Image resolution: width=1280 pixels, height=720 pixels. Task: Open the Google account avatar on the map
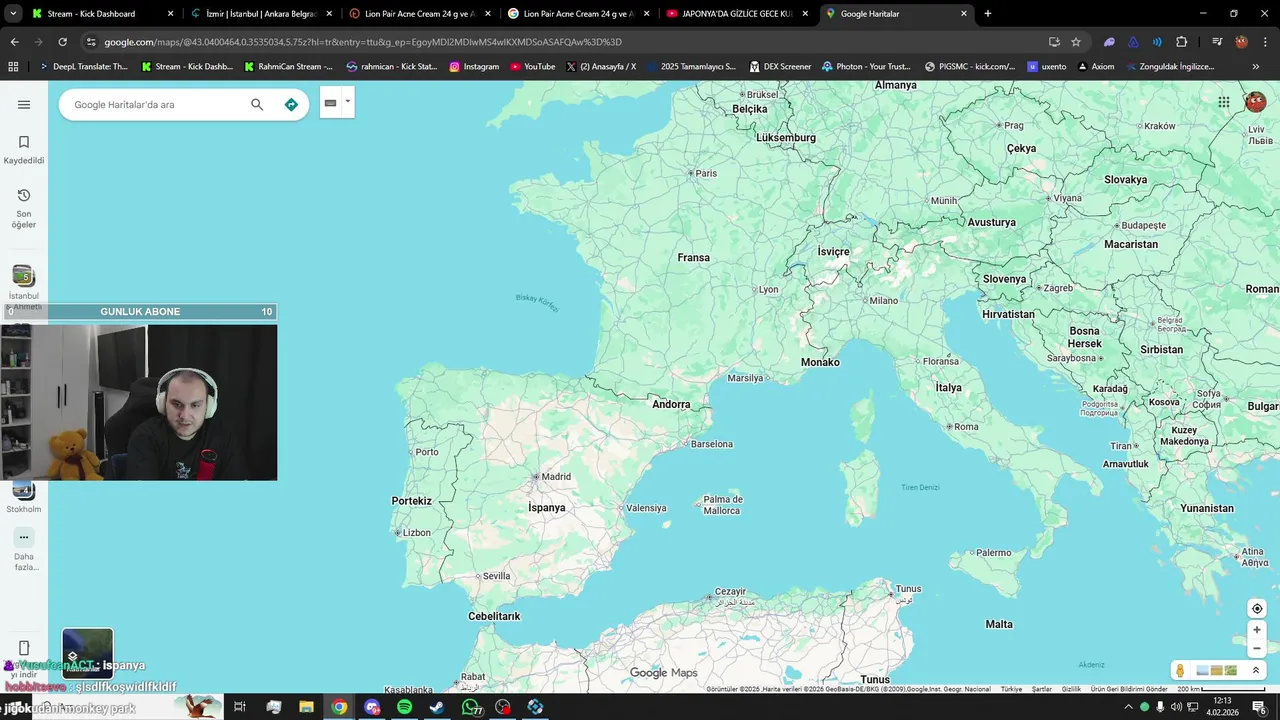[x=1255, y=102]
